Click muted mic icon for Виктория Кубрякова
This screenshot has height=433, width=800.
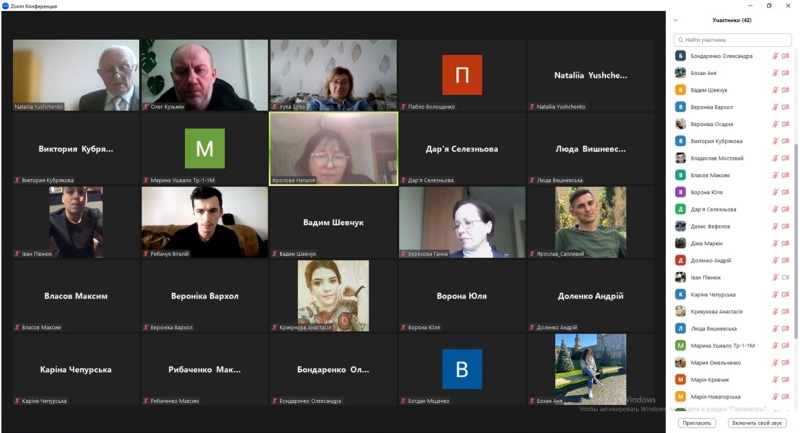pyautogui.click(x=775, y=141)
